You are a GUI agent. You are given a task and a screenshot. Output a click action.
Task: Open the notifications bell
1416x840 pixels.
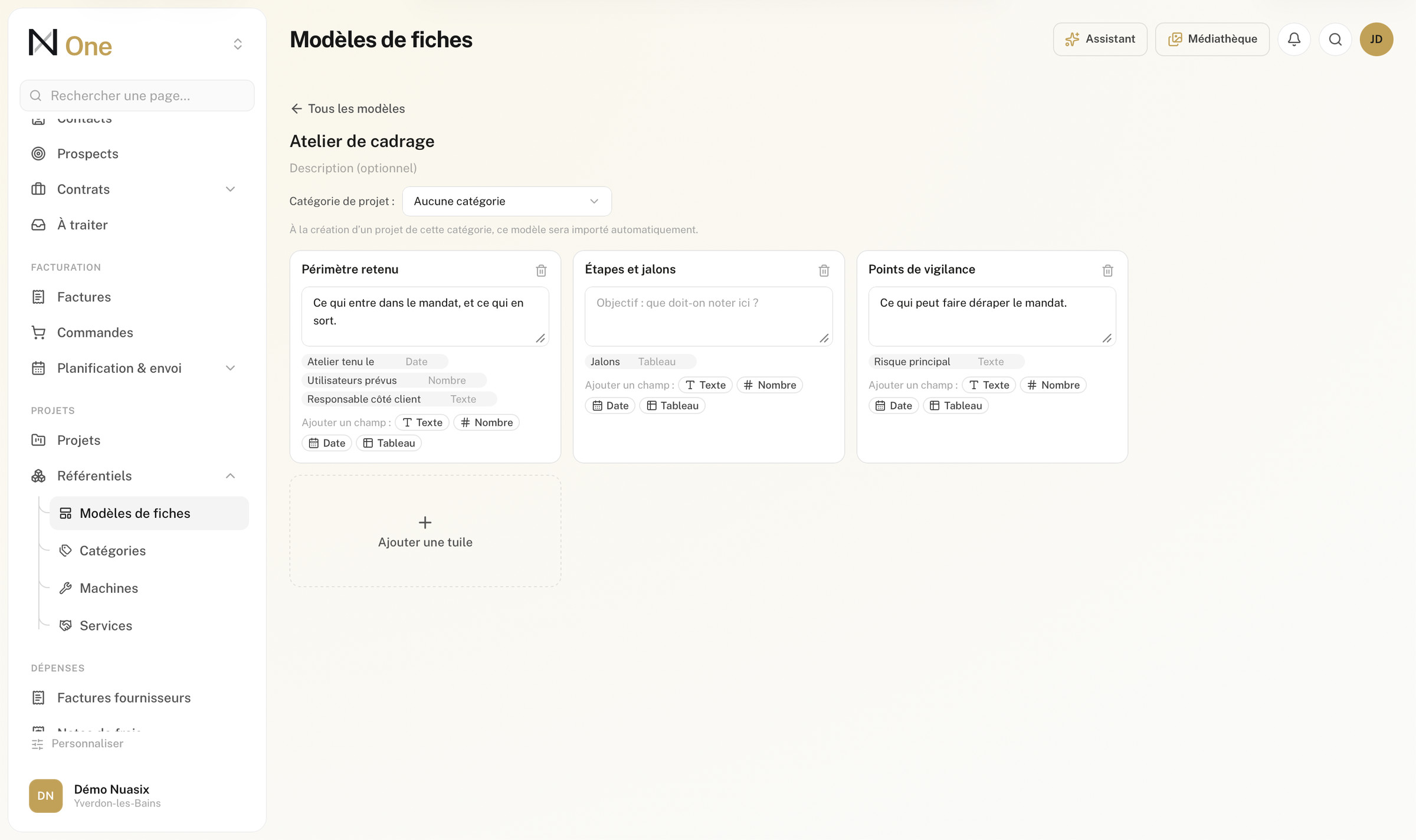(1294, 39)
